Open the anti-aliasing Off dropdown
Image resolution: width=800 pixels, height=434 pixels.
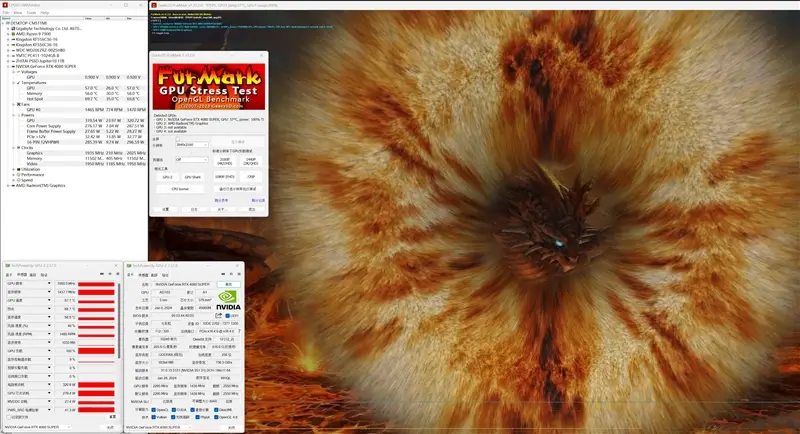[191, 160]
